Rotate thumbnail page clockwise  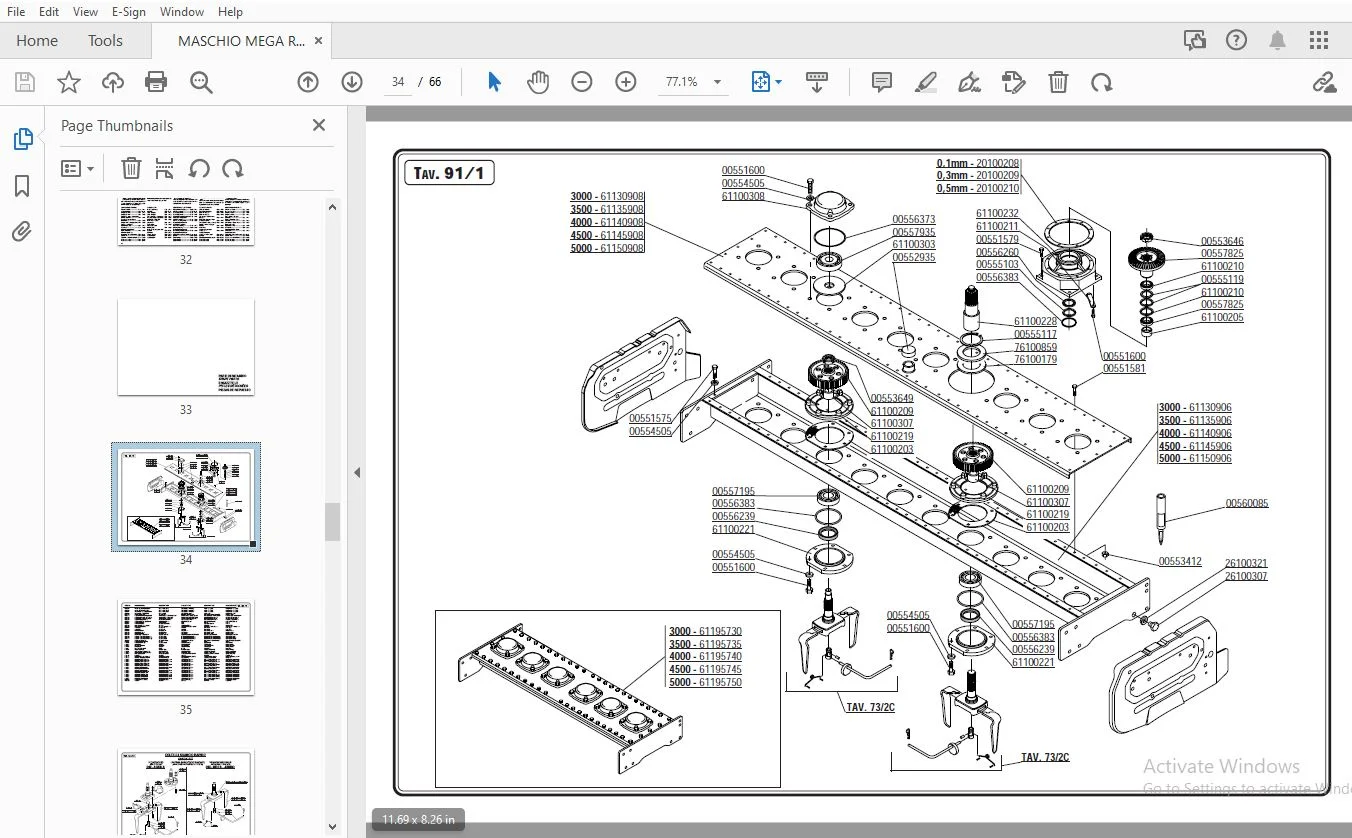coord(233,169)
